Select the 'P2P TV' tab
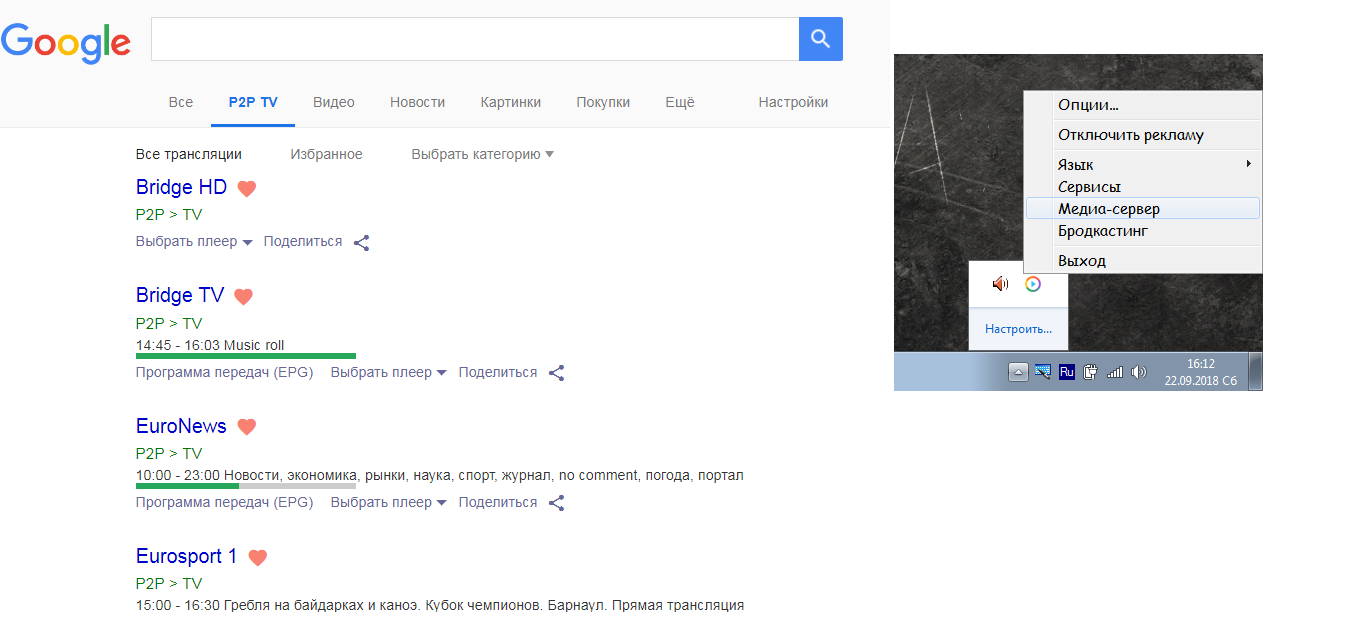 tap(253, 102)
